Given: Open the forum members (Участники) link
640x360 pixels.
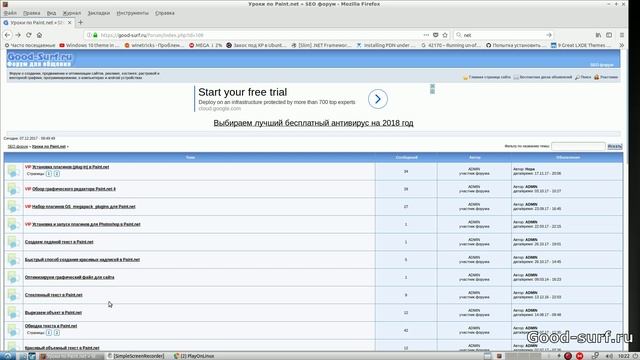Looking at the screenshot, I should pos(606,77).
